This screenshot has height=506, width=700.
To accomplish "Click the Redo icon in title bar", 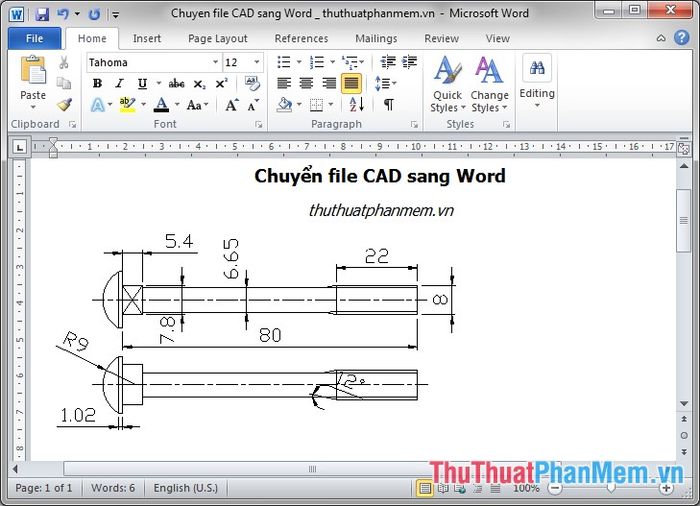I will 94,15.
